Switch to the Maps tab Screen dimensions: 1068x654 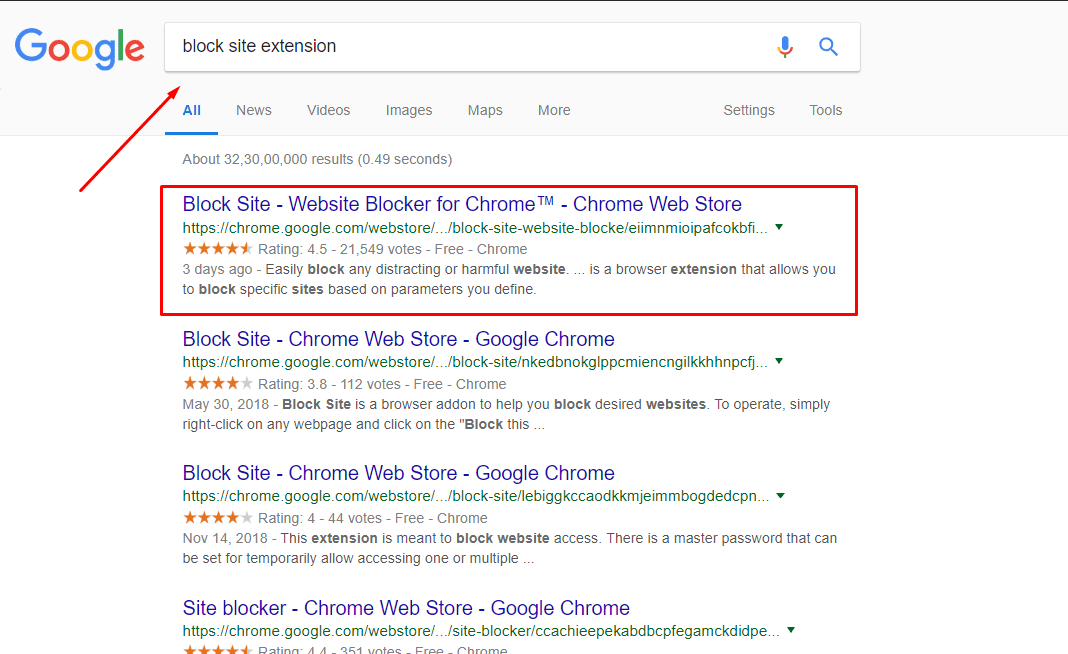485,110
